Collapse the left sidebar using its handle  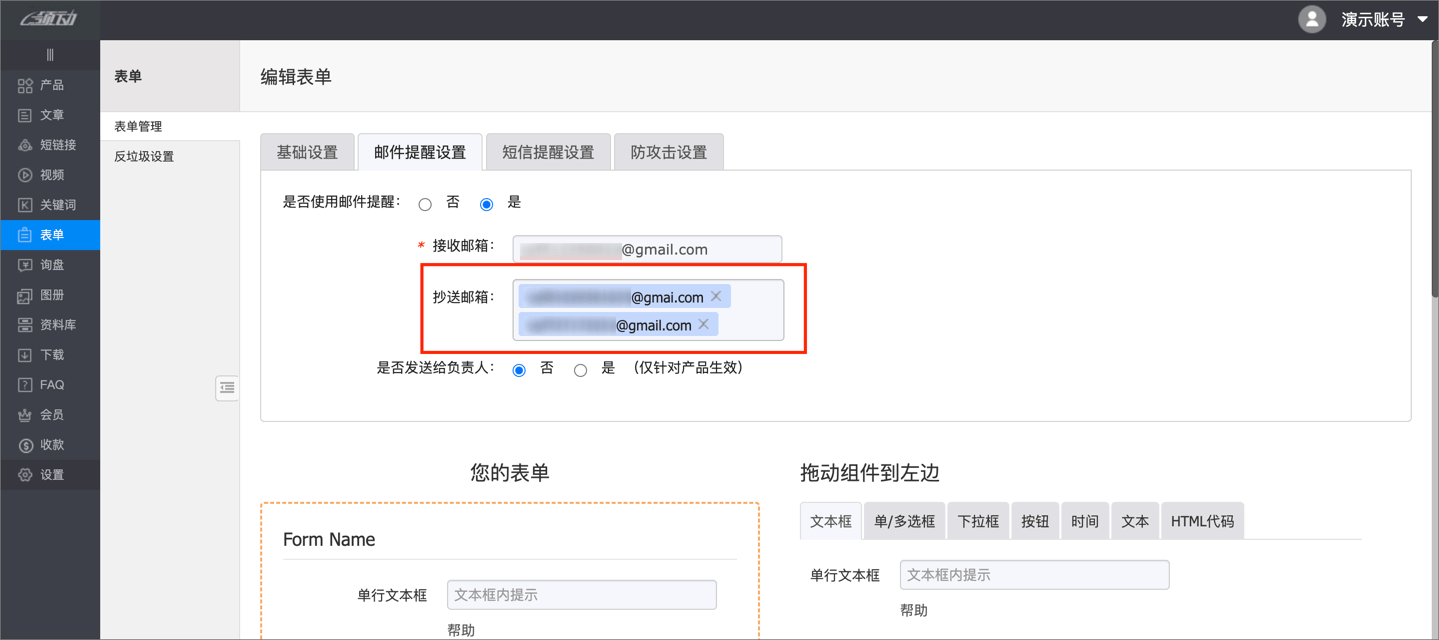pos(50,54)
